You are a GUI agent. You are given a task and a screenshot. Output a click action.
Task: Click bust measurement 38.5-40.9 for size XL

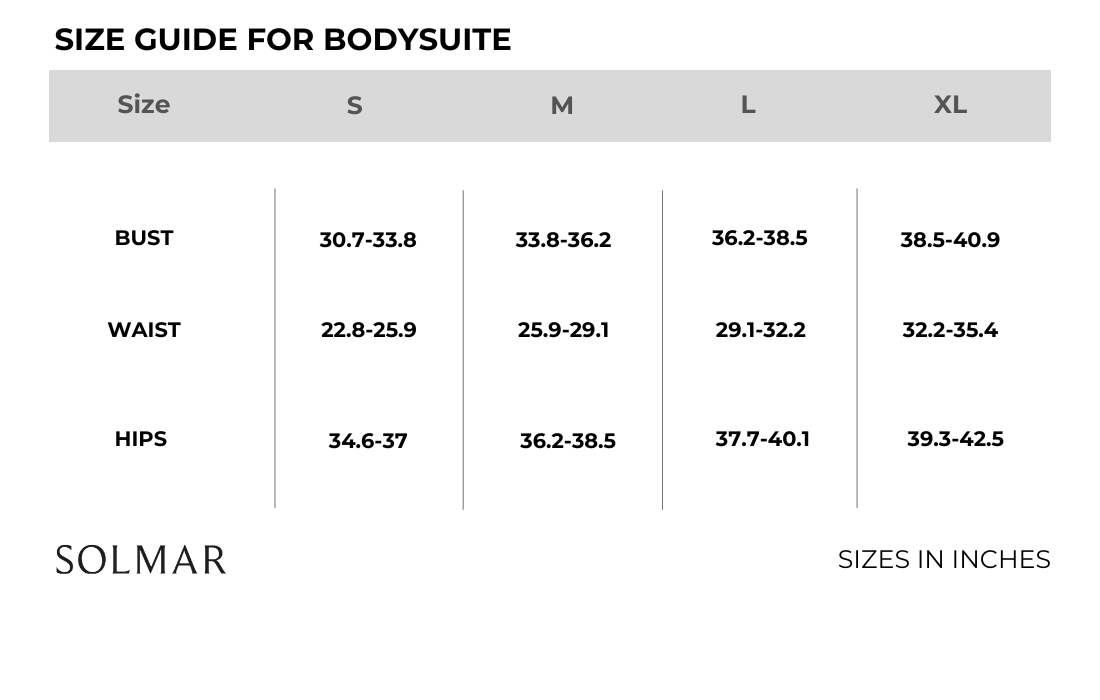pos(950,240)
